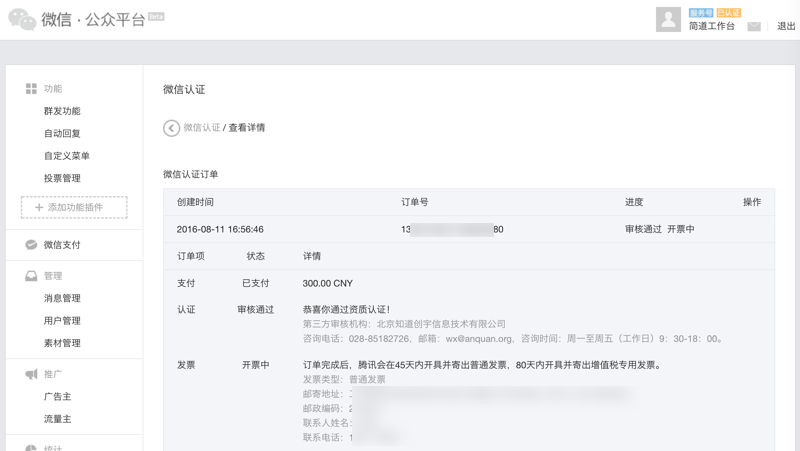Click 详情 sub-header

click(312, 256)
